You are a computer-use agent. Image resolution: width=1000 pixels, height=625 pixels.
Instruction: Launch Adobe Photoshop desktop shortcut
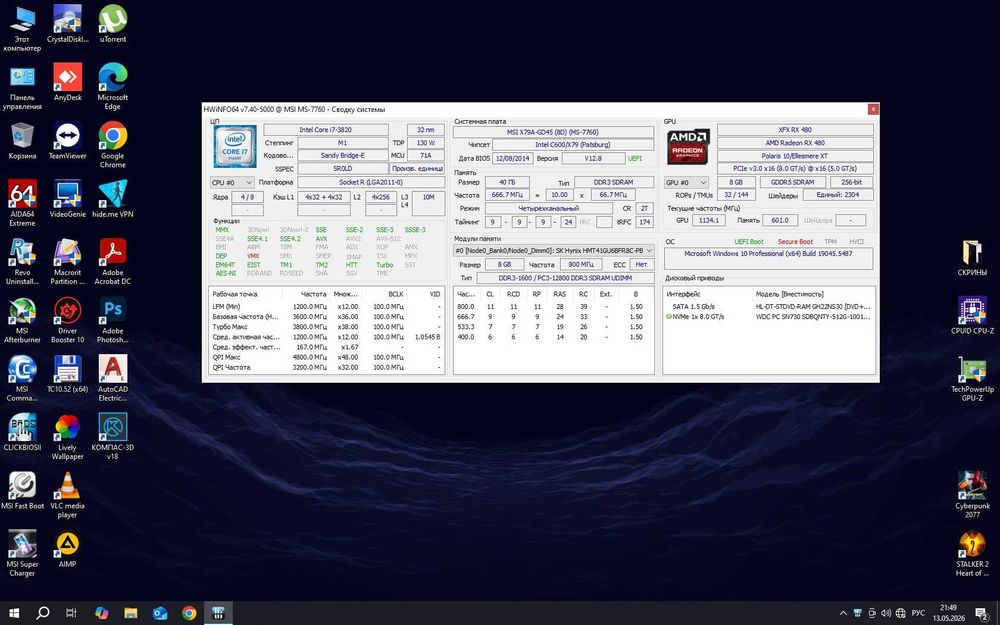113,320
